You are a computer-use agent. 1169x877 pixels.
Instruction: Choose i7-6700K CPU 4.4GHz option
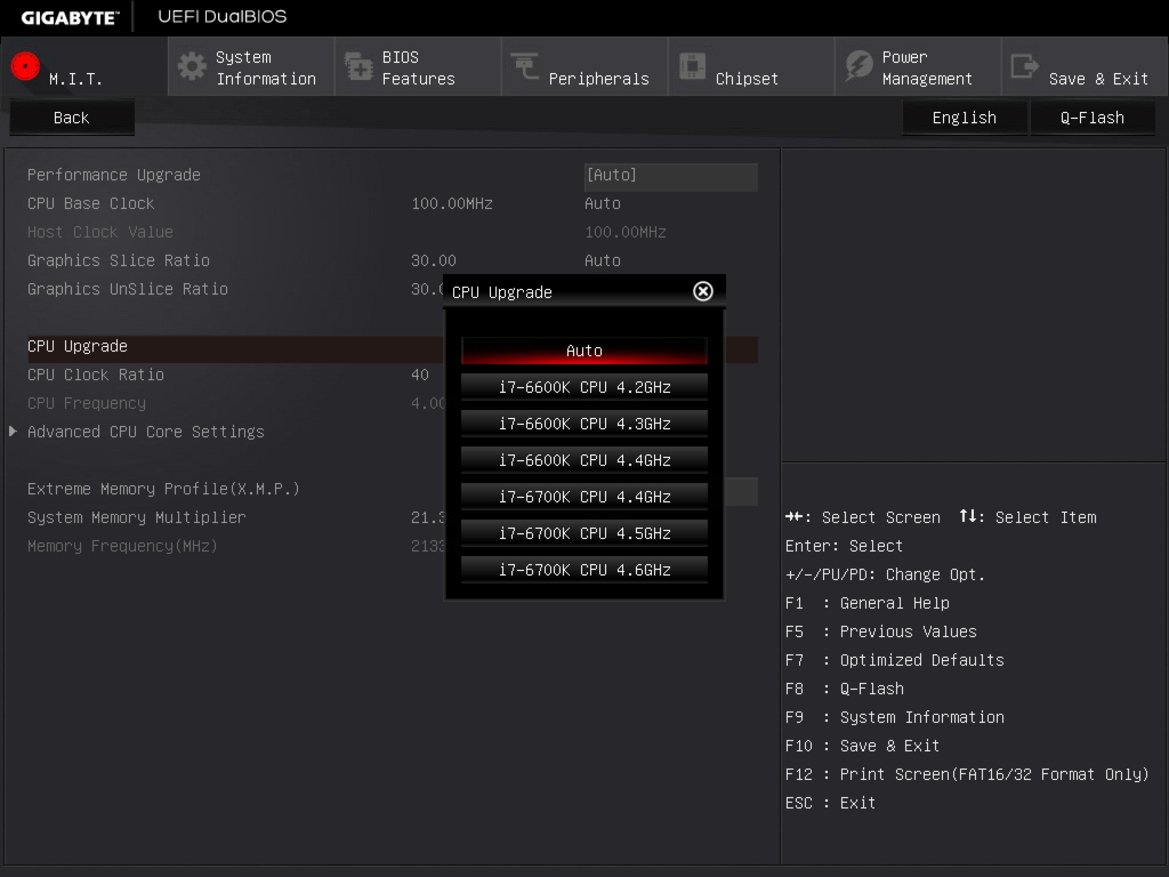coord(584,497)
